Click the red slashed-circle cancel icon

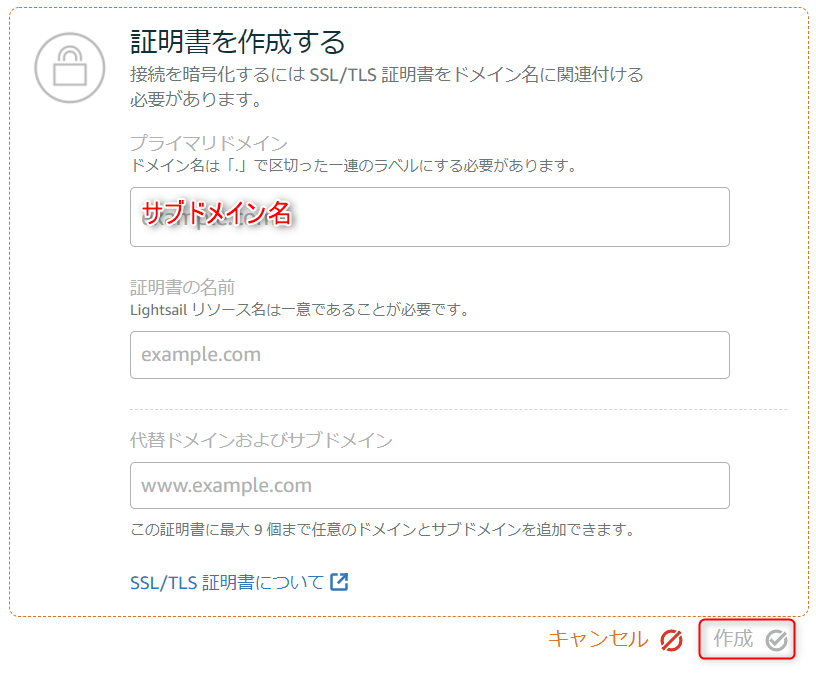tap(671, 640)
